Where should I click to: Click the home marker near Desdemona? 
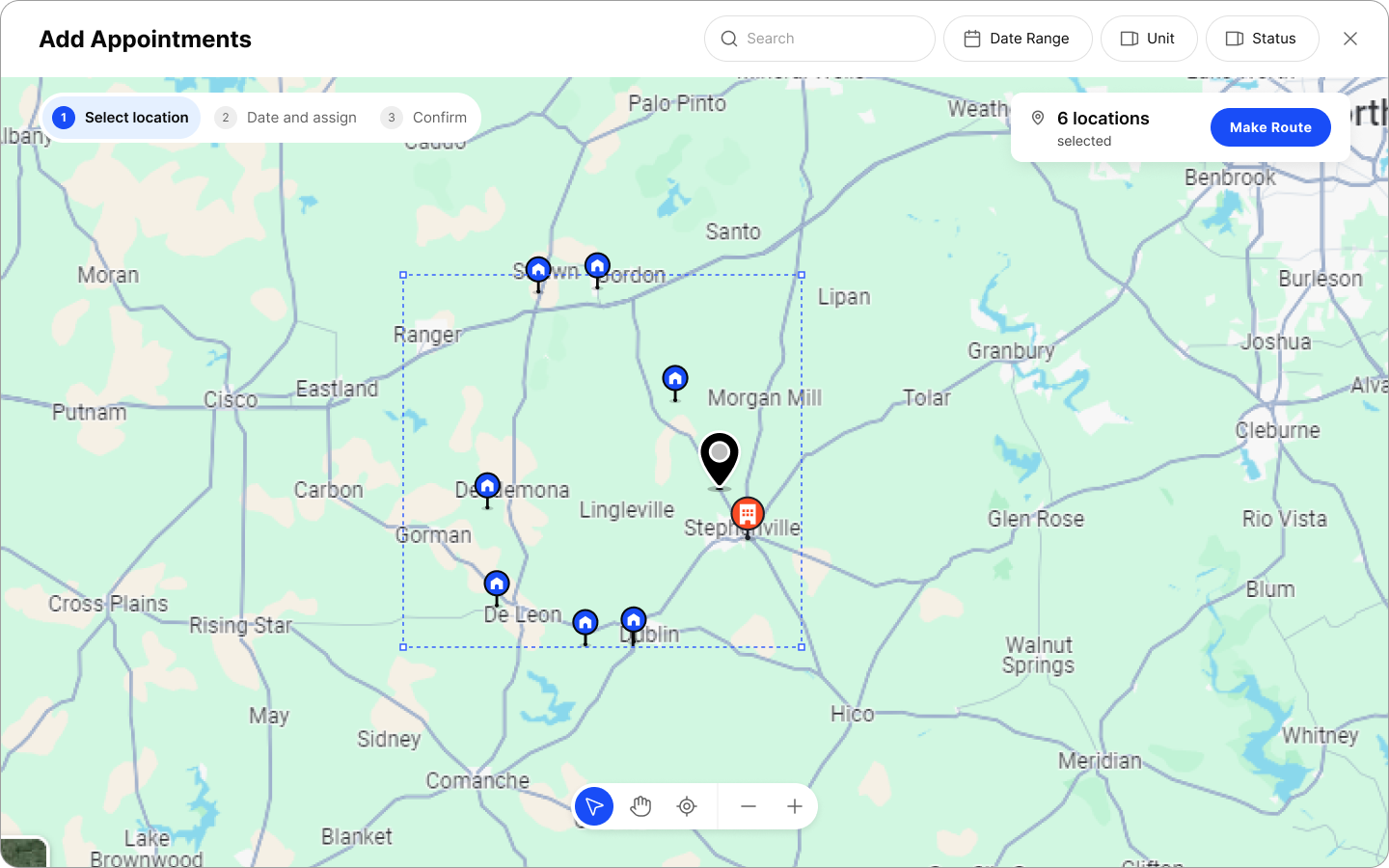pyautogui.click(x=488, y=486)
